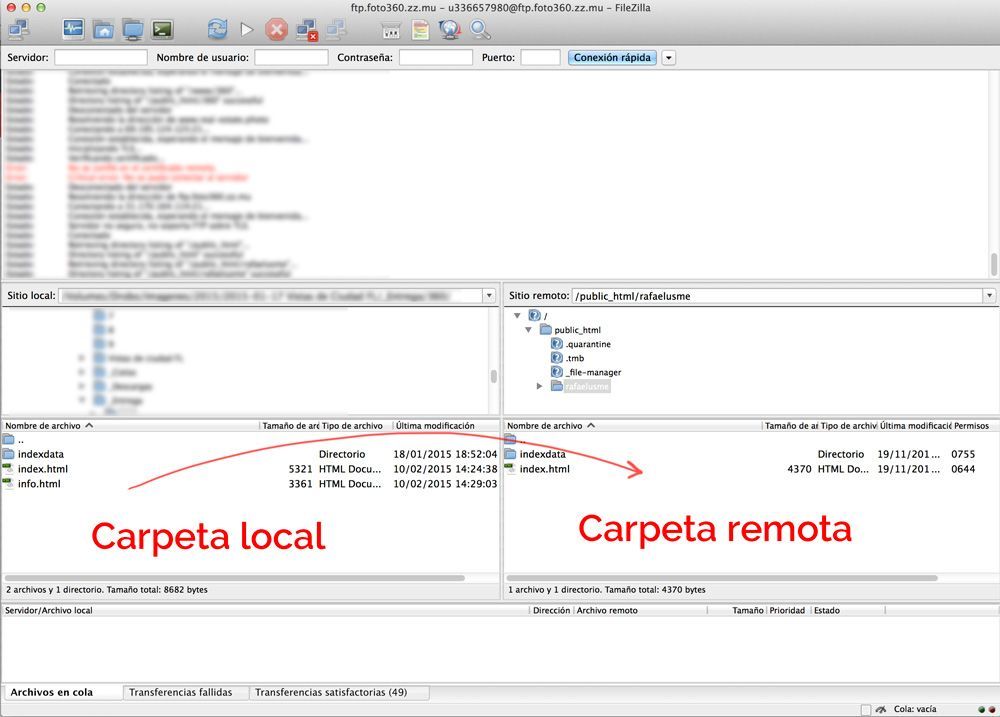Click the local file list horizontal scrollbar
Image resolution: width=1000 pixels, height=717 pixels.
tap(237, 578)
